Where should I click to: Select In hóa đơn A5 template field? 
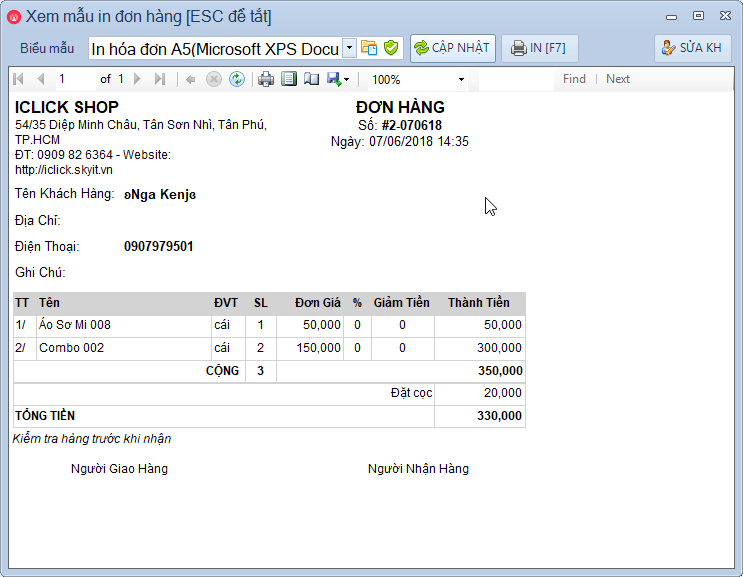click(x=216, y=48)
